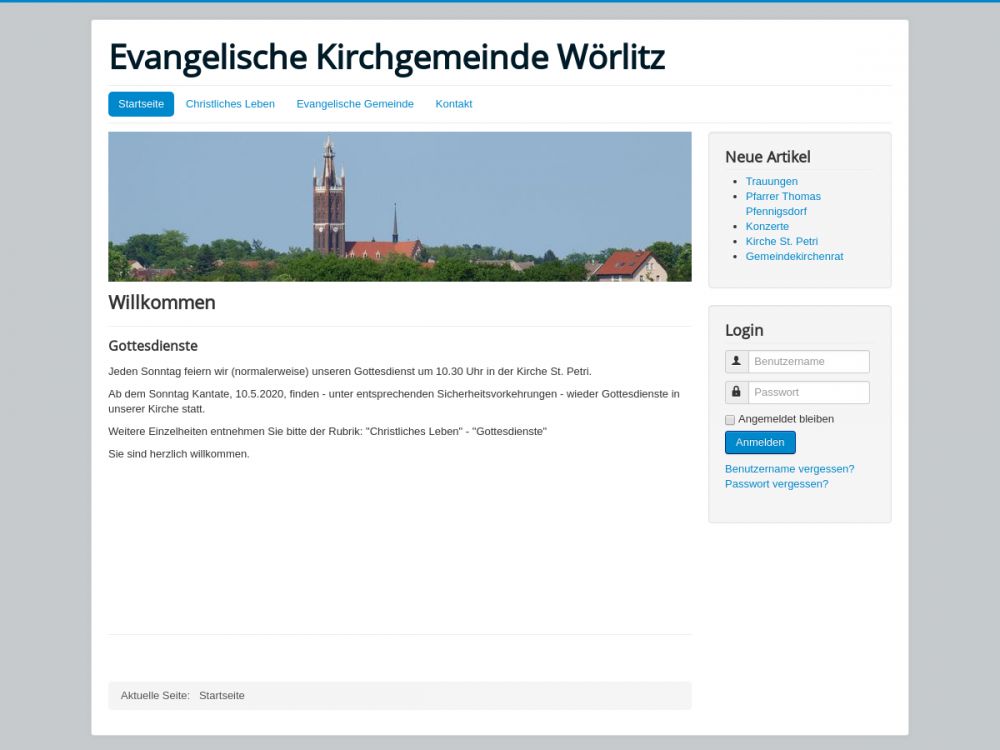Click the lock icon beside Passwort field
Screen dimensions: 1000x750
tap(737, 392)
